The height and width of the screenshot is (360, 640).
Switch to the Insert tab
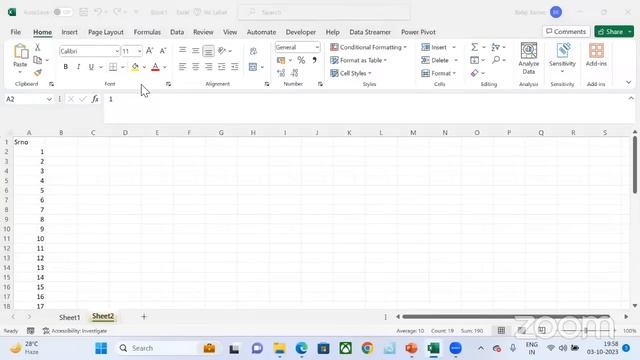(x=69, y=32)
